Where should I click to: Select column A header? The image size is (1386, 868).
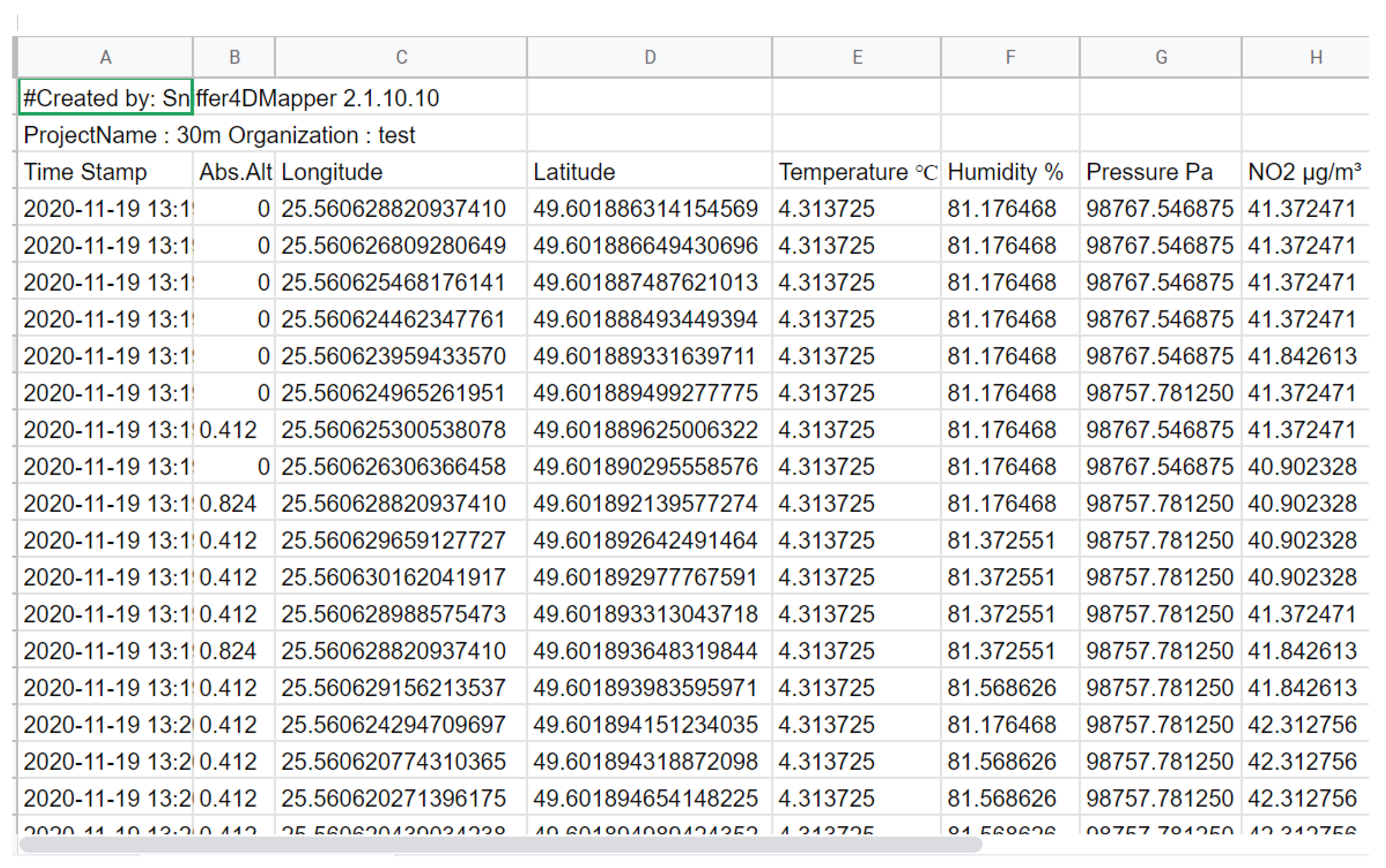[x=105, y=57]
